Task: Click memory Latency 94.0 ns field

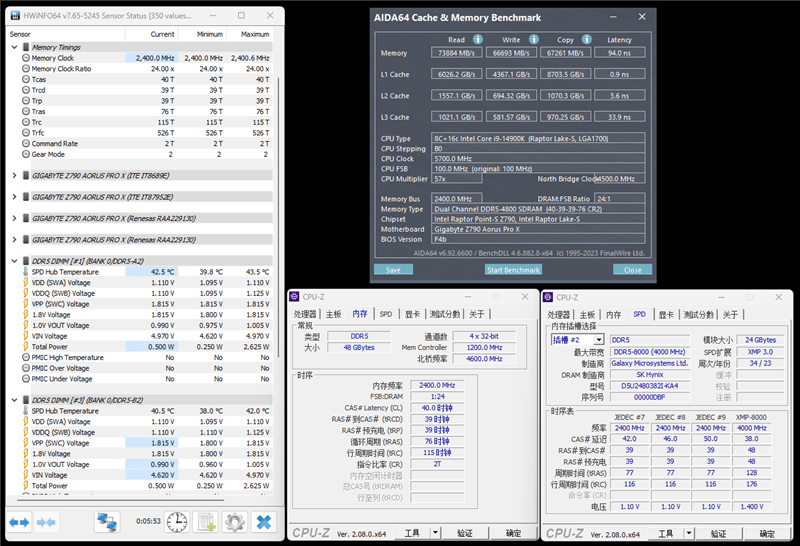Action: click(619, 53)
